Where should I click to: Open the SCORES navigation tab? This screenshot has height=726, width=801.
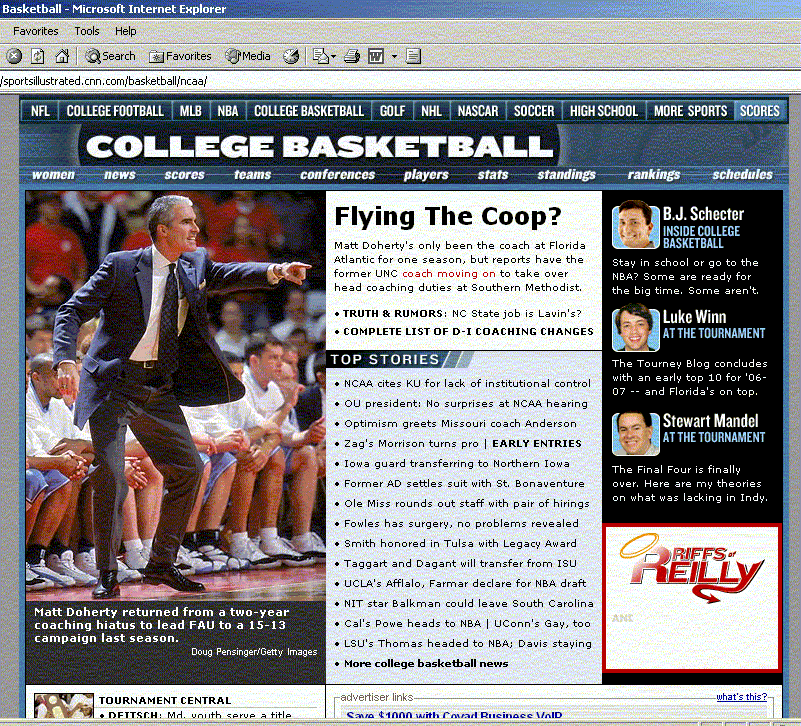(760, 111)
